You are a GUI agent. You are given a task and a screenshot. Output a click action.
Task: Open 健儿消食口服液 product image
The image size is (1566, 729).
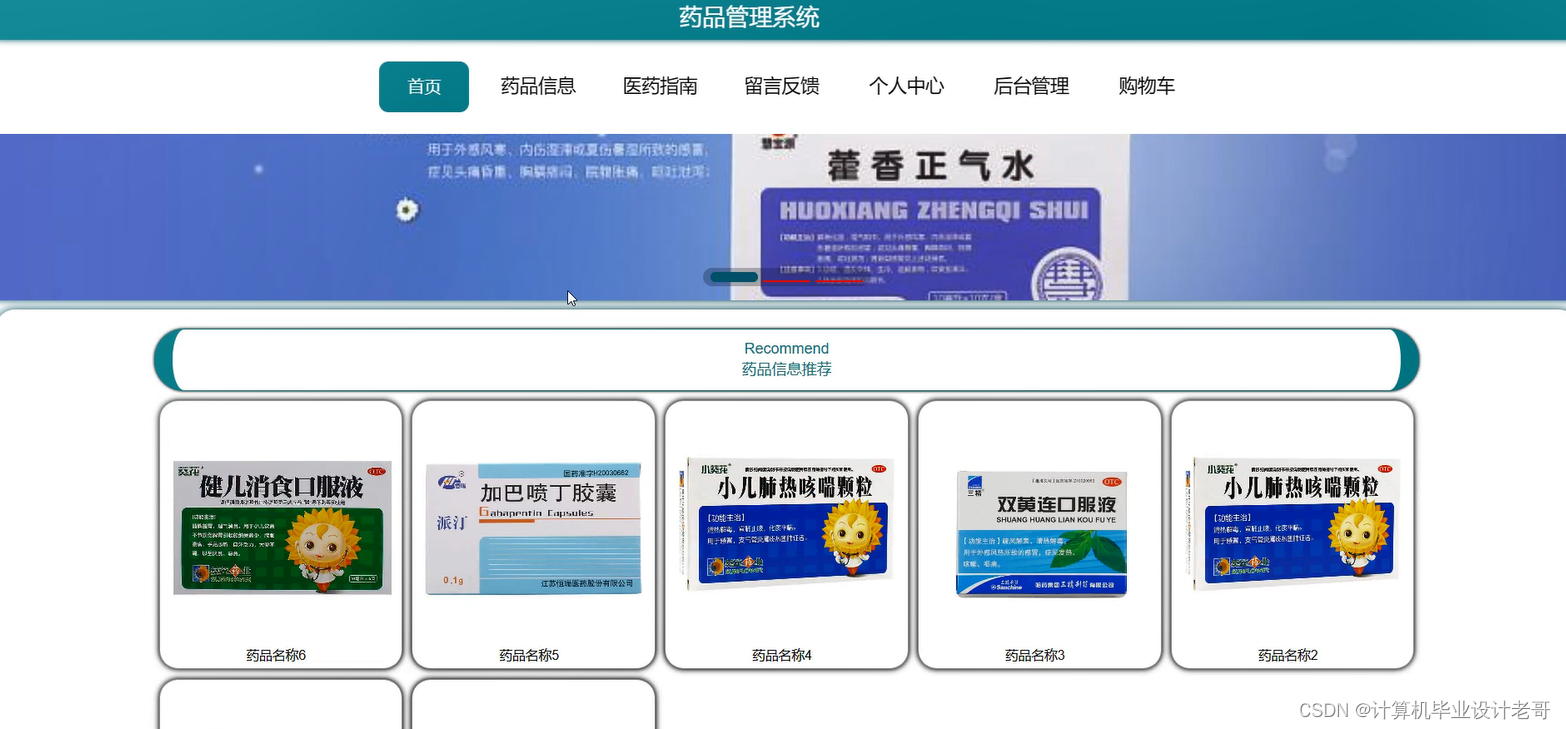point(282,527)
